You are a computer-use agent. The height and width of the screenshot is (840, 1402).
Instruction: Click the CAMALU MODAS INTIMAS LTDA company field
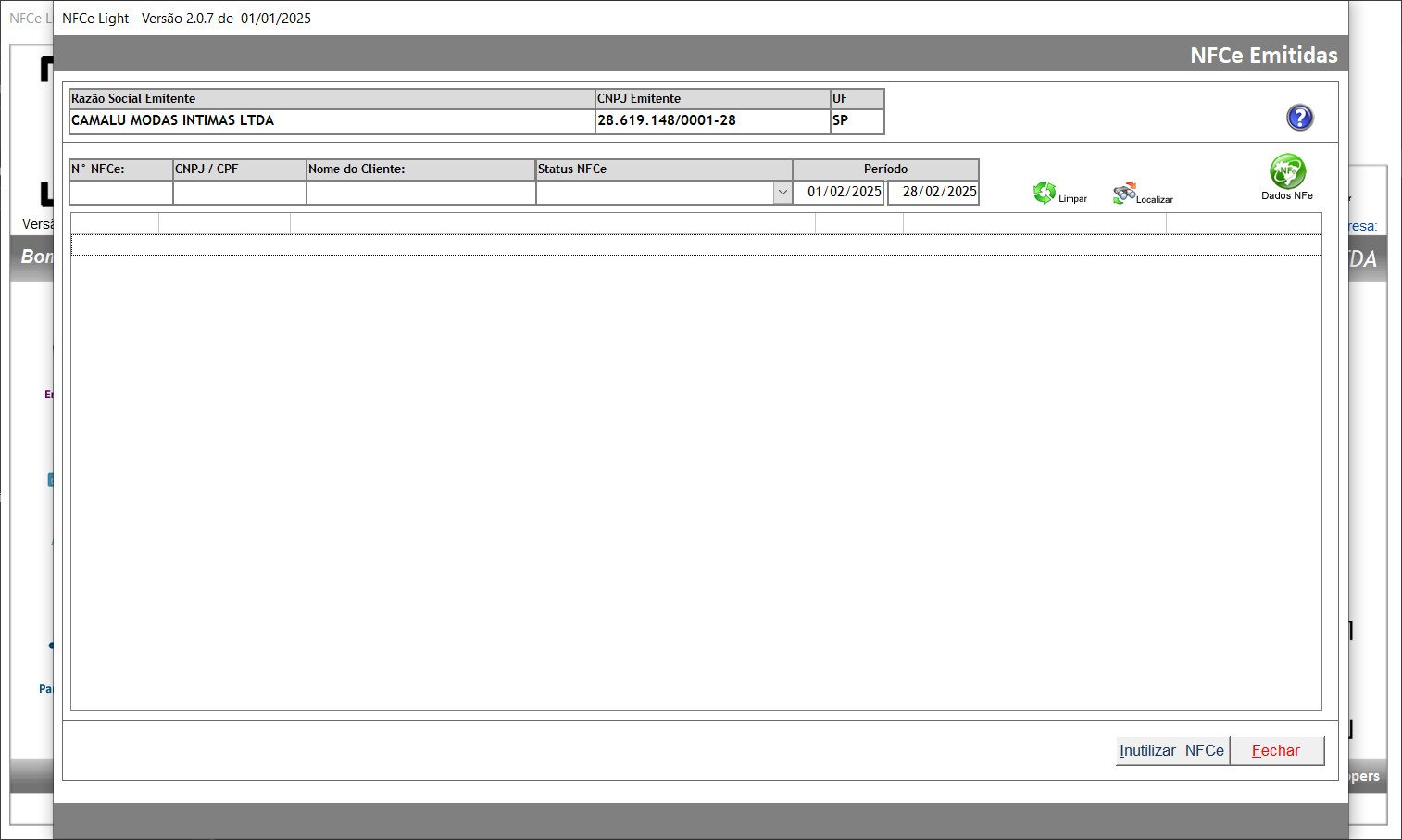pyautogui.click(x=332, y=121)
